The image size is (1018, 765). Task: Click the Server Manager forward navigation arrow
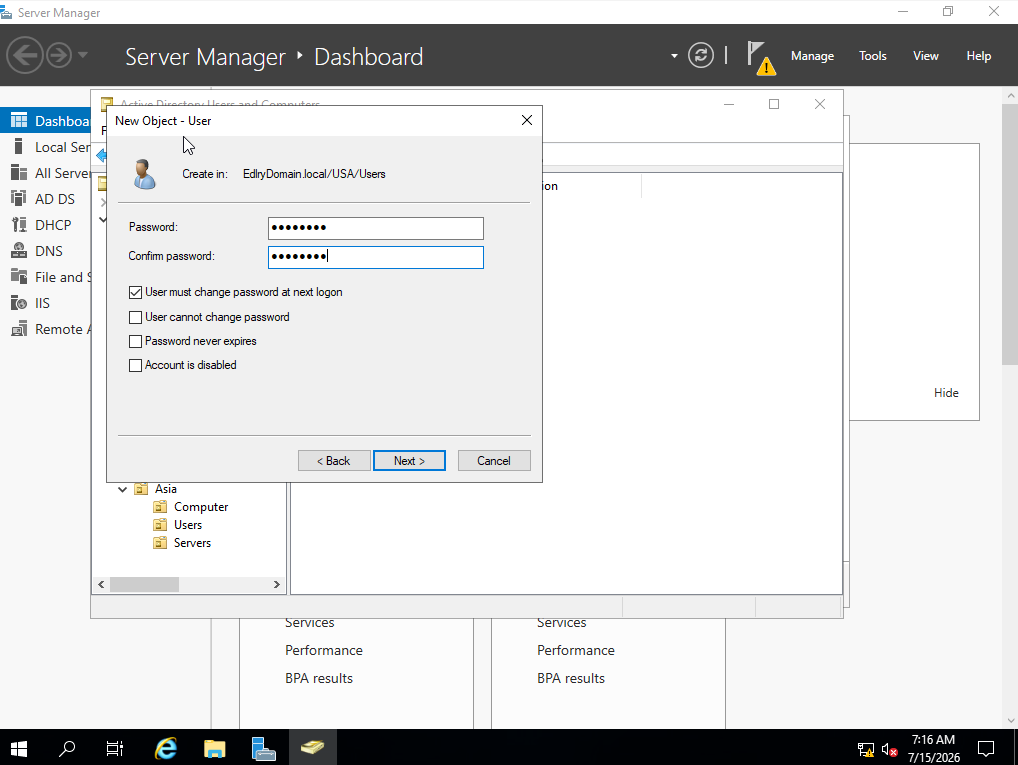59,55
